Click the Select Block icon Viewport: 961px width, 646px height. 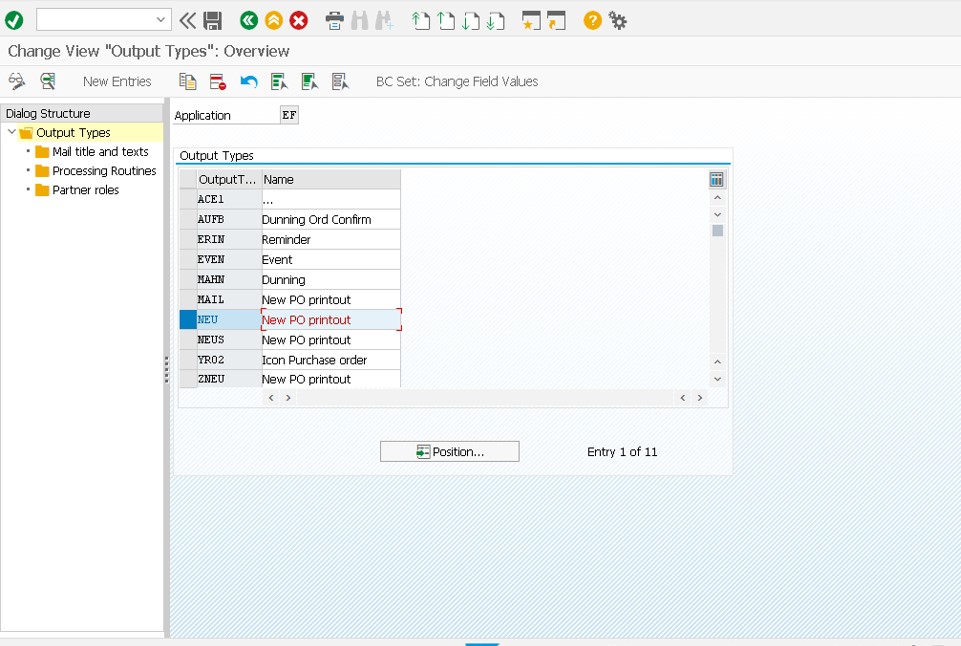[310, 82]
